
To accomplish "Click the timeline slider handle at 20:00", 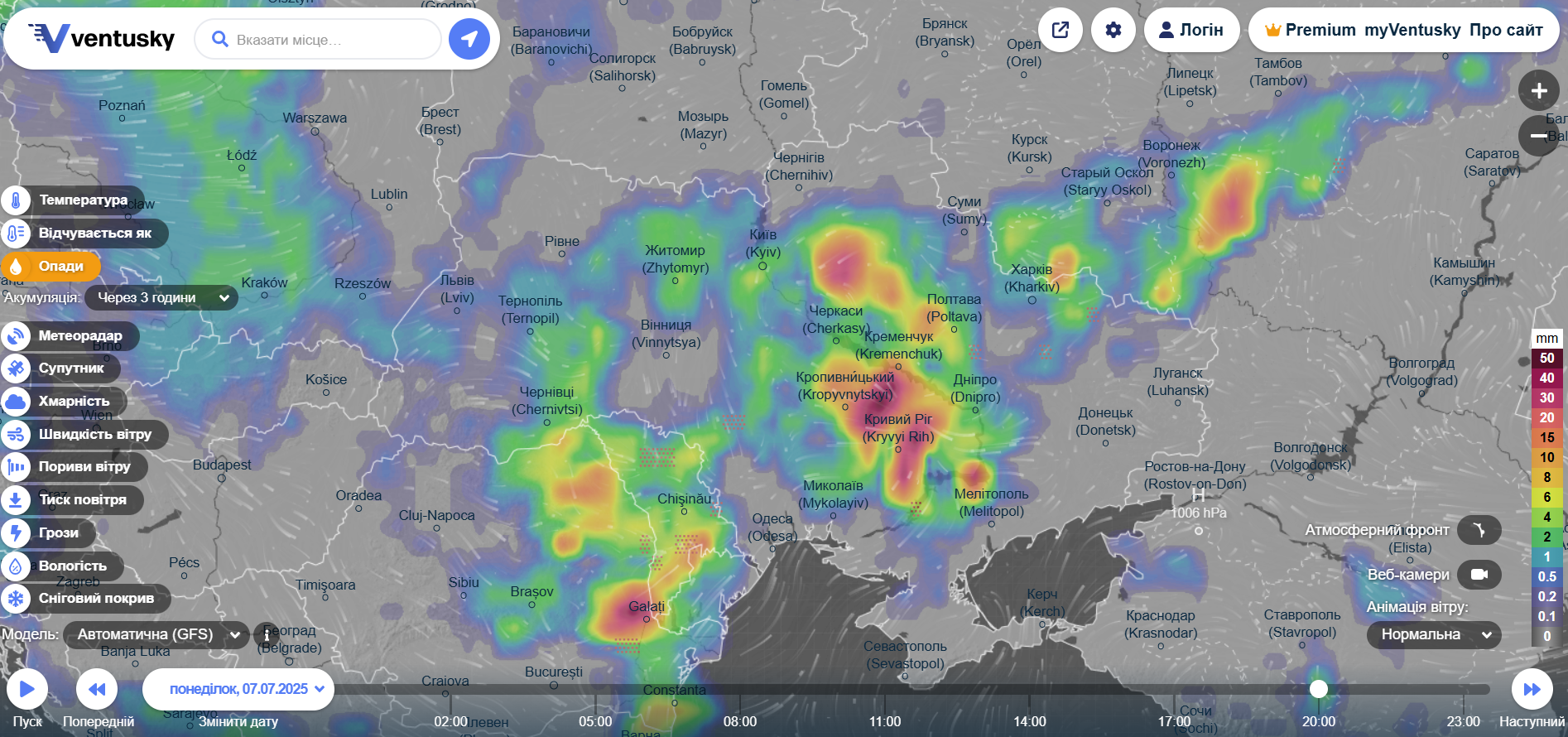I will click(1319, 689).
